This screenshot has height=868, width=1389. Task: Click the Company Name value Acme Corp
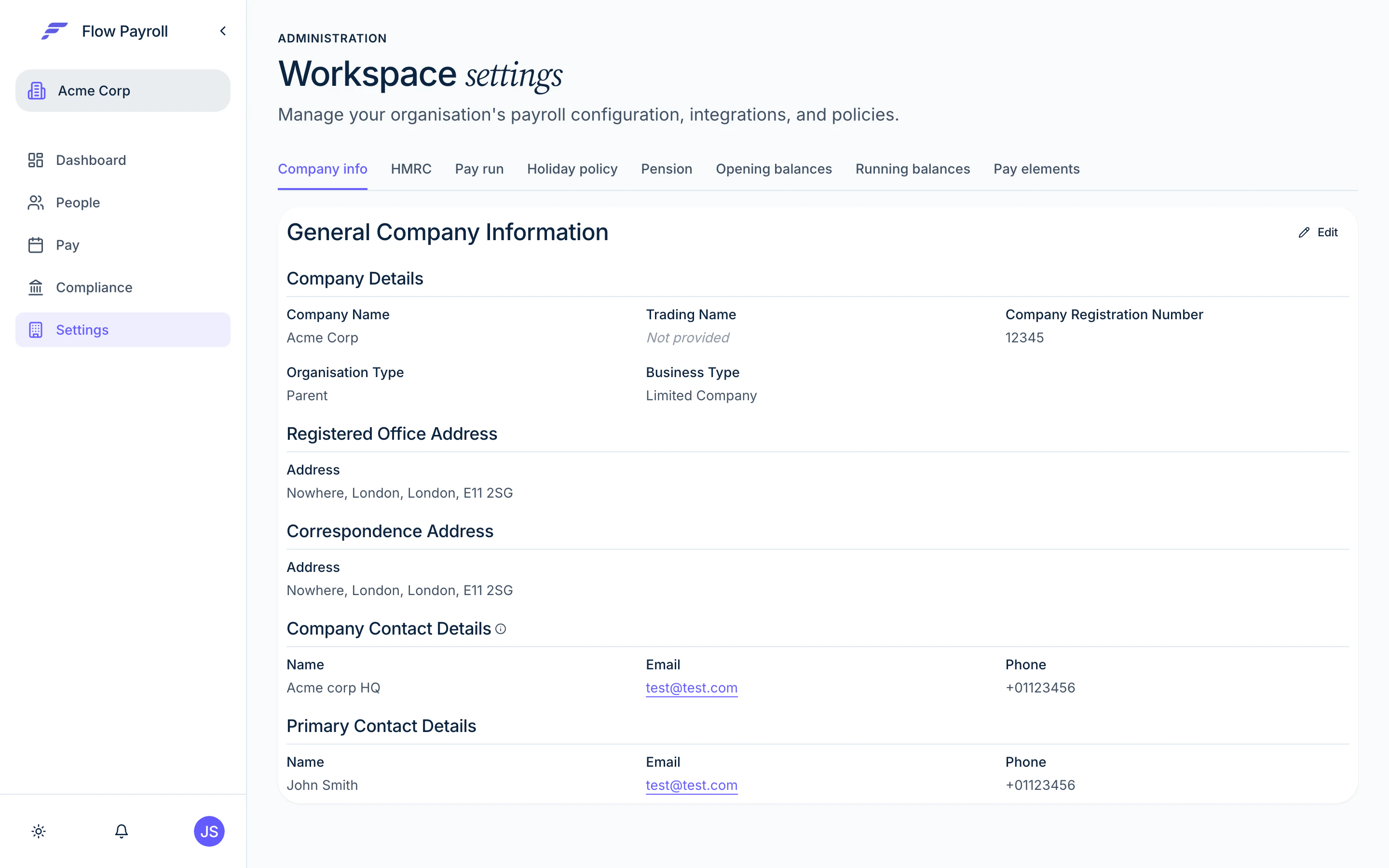click(x=322, y=338)
